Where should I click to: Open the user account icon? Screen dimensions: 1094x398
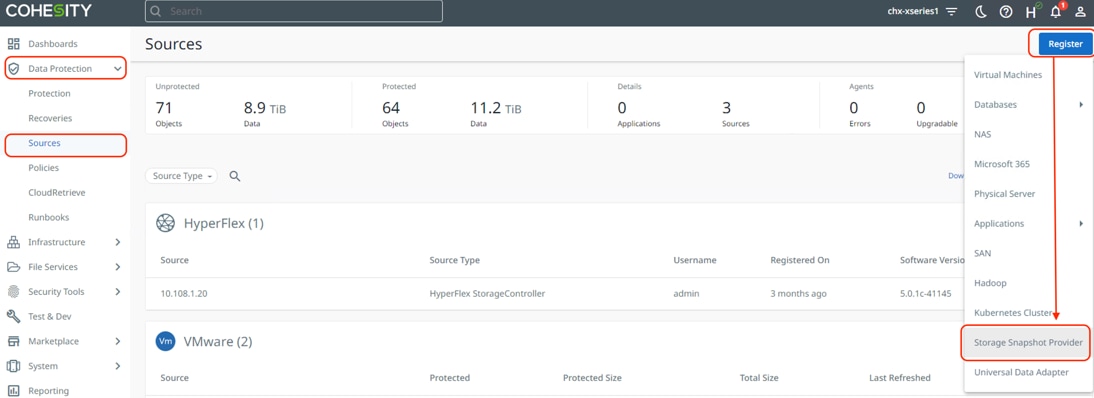click(x=1080, y=12)
